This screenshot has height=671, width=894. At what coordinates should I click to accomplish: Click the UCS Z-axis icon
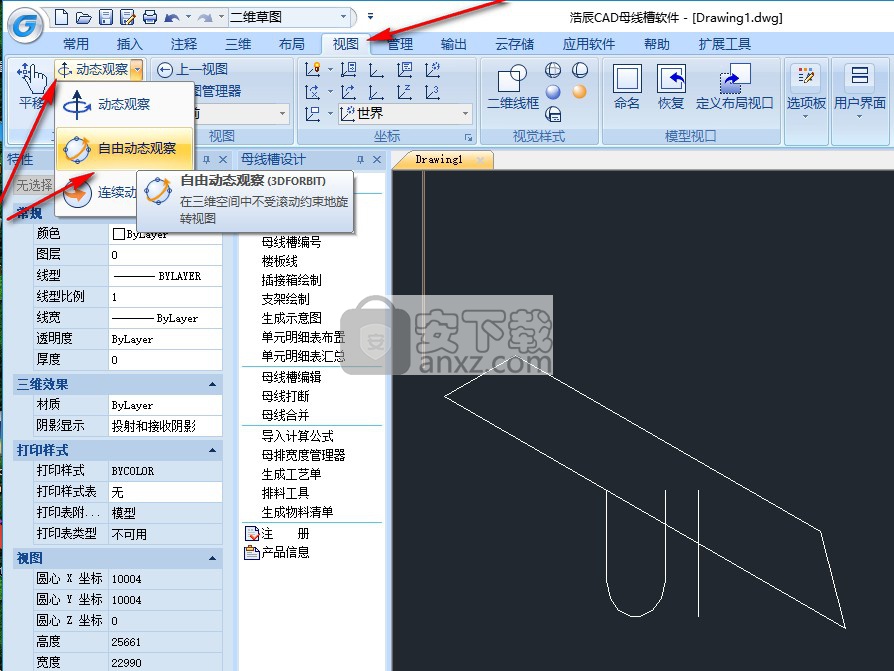[x=404, y=92]
